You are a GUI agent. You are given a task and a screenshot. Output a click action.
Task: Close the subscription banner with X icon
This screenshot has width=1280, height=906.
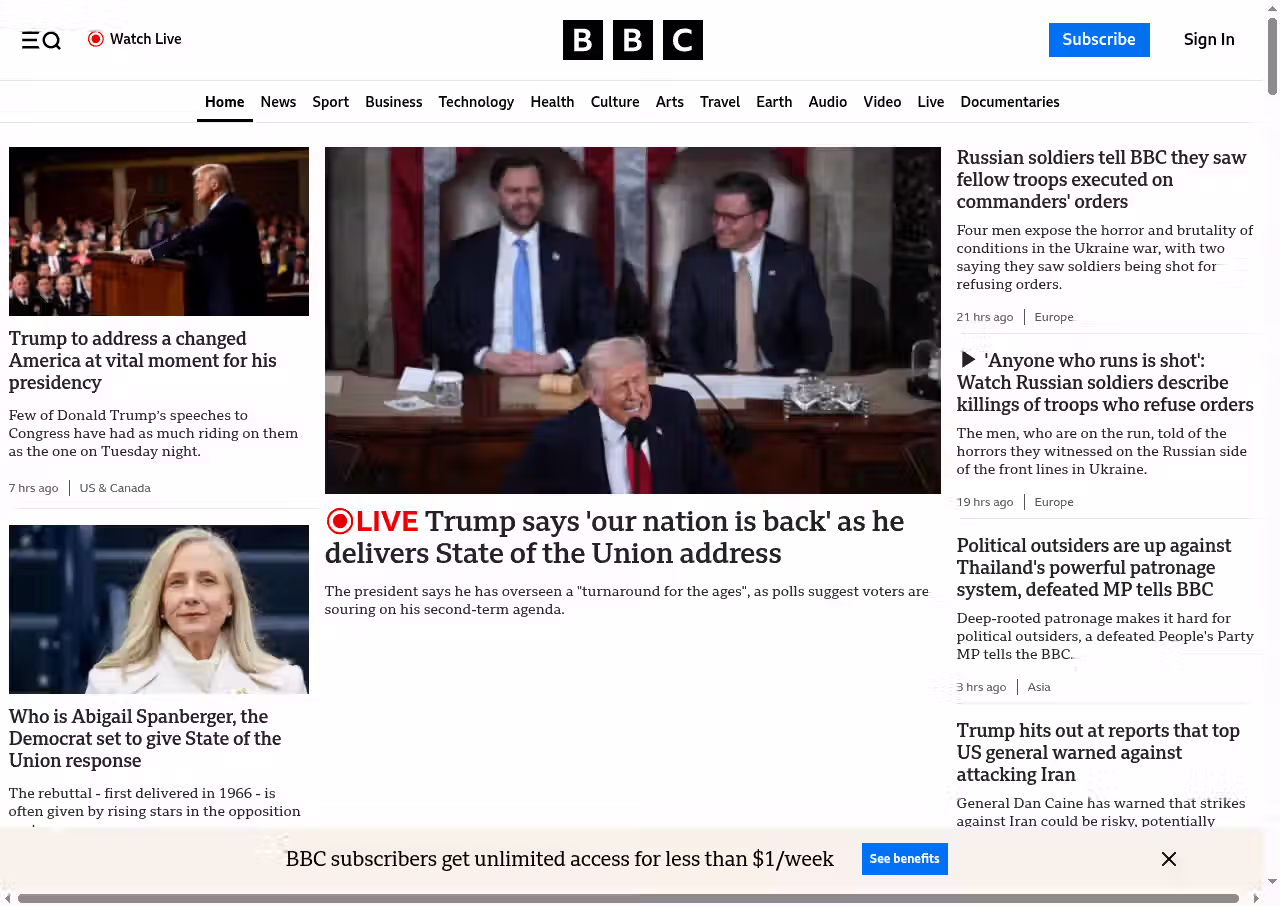(x=1168, y=859)
